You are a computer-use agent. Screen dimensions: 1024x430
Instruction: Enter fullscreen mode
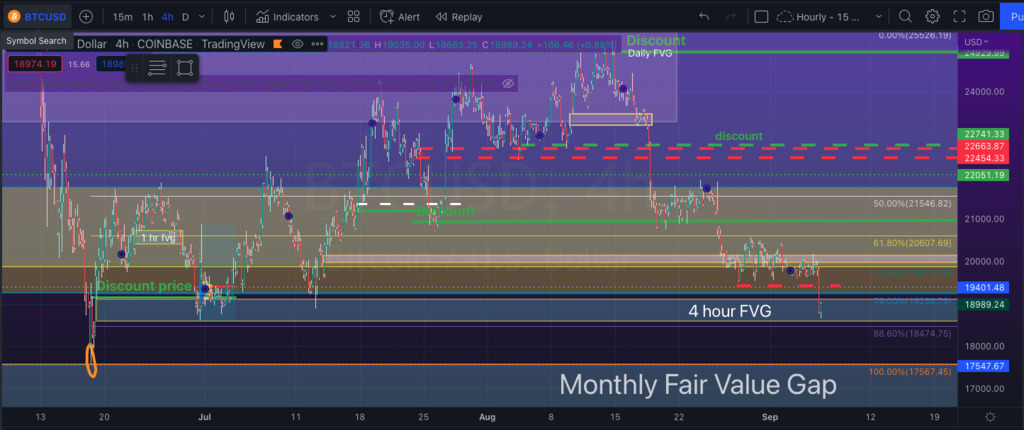[959, 16]
